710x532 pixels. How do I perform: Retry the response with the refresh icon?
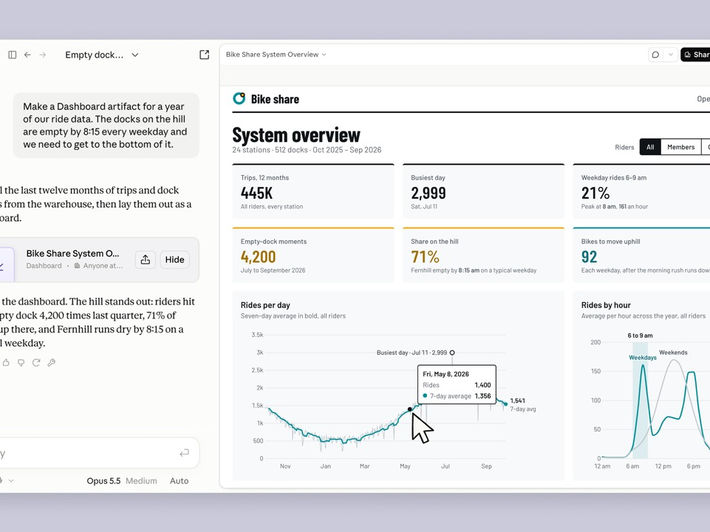tap(36, 363)
